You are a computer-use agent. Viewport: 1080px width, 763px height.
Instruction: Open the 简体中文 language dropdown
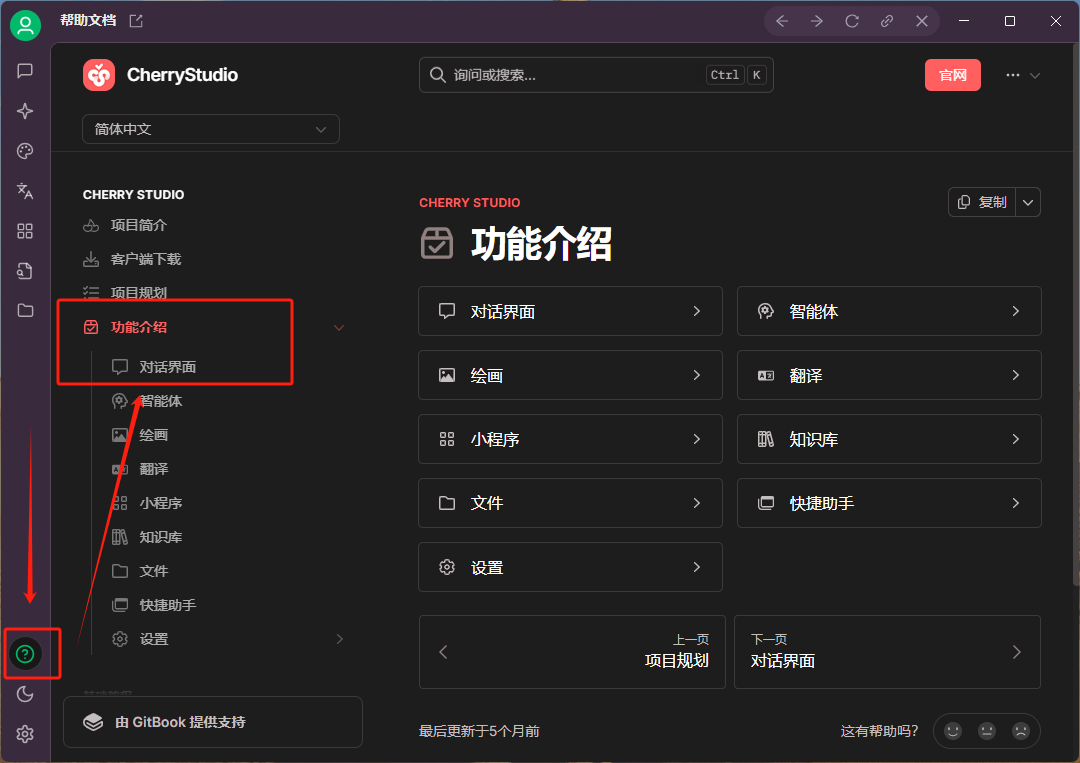(211, 129)
